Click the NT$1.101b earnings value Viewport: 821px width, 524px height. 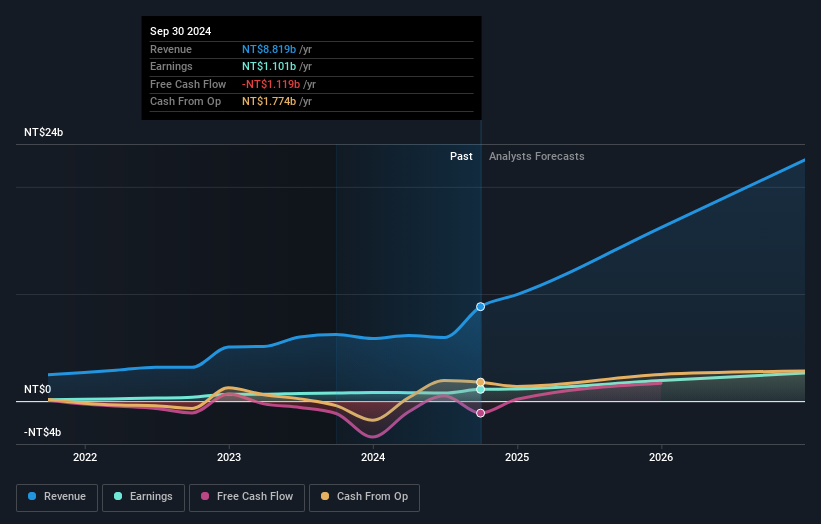point(269,66)
